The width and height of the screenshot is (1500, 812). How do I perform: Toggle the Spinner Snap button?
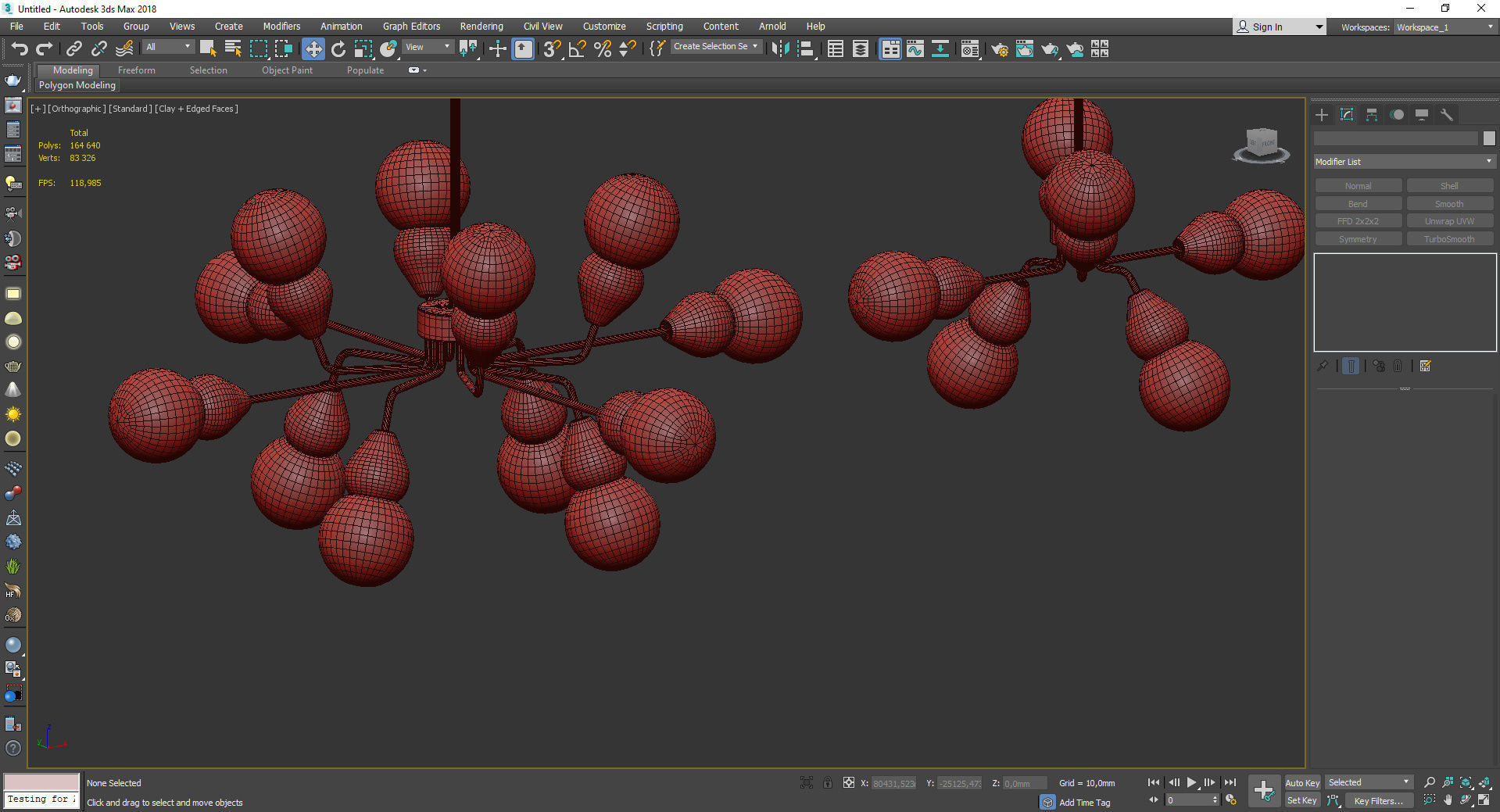628,49
